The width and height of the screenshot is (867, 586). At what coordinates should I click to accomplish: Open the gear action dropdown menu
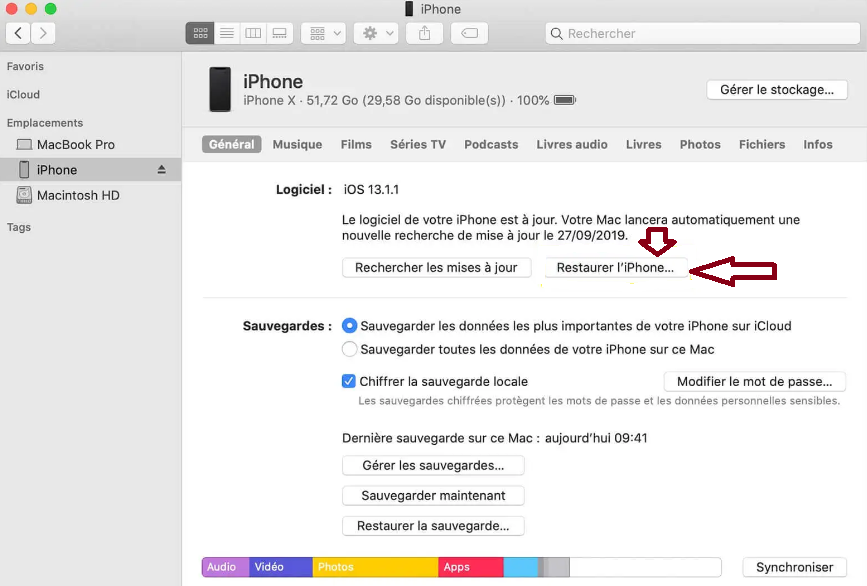[378, 33]
